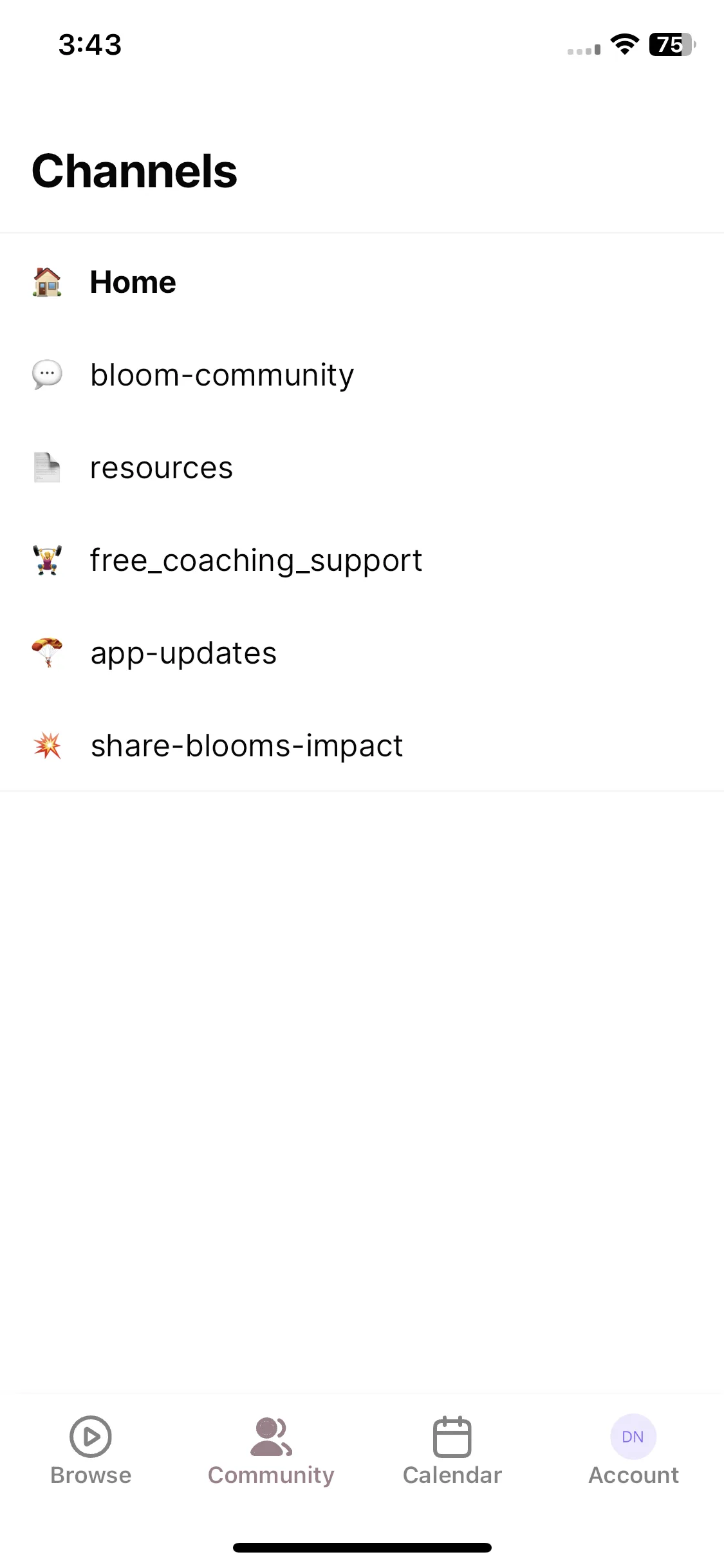
Task: Tap the Channels page heading
Action: point(135,171)
